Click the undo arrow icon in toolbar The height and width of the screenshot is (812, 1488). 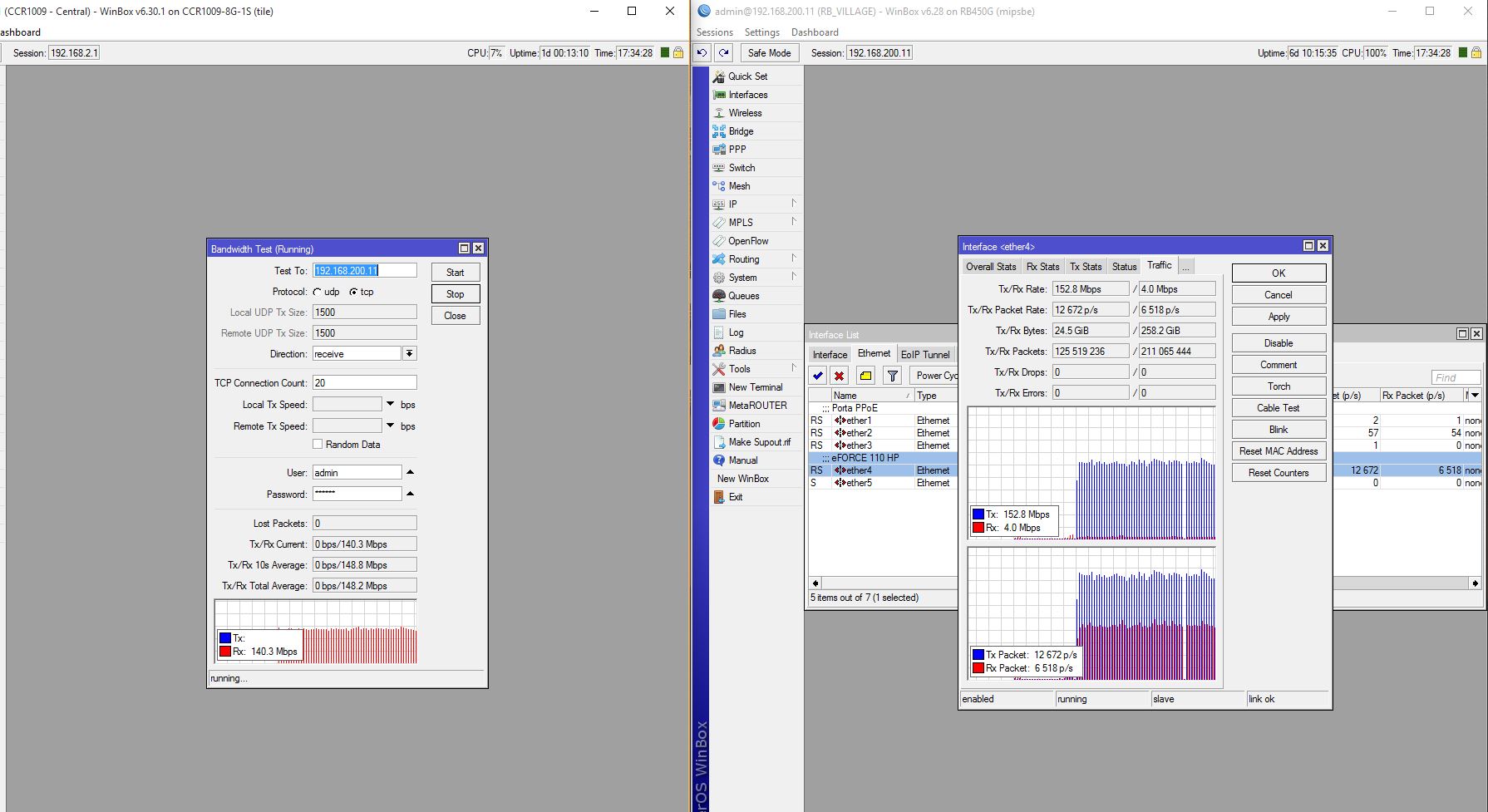[x=702, y=52]
